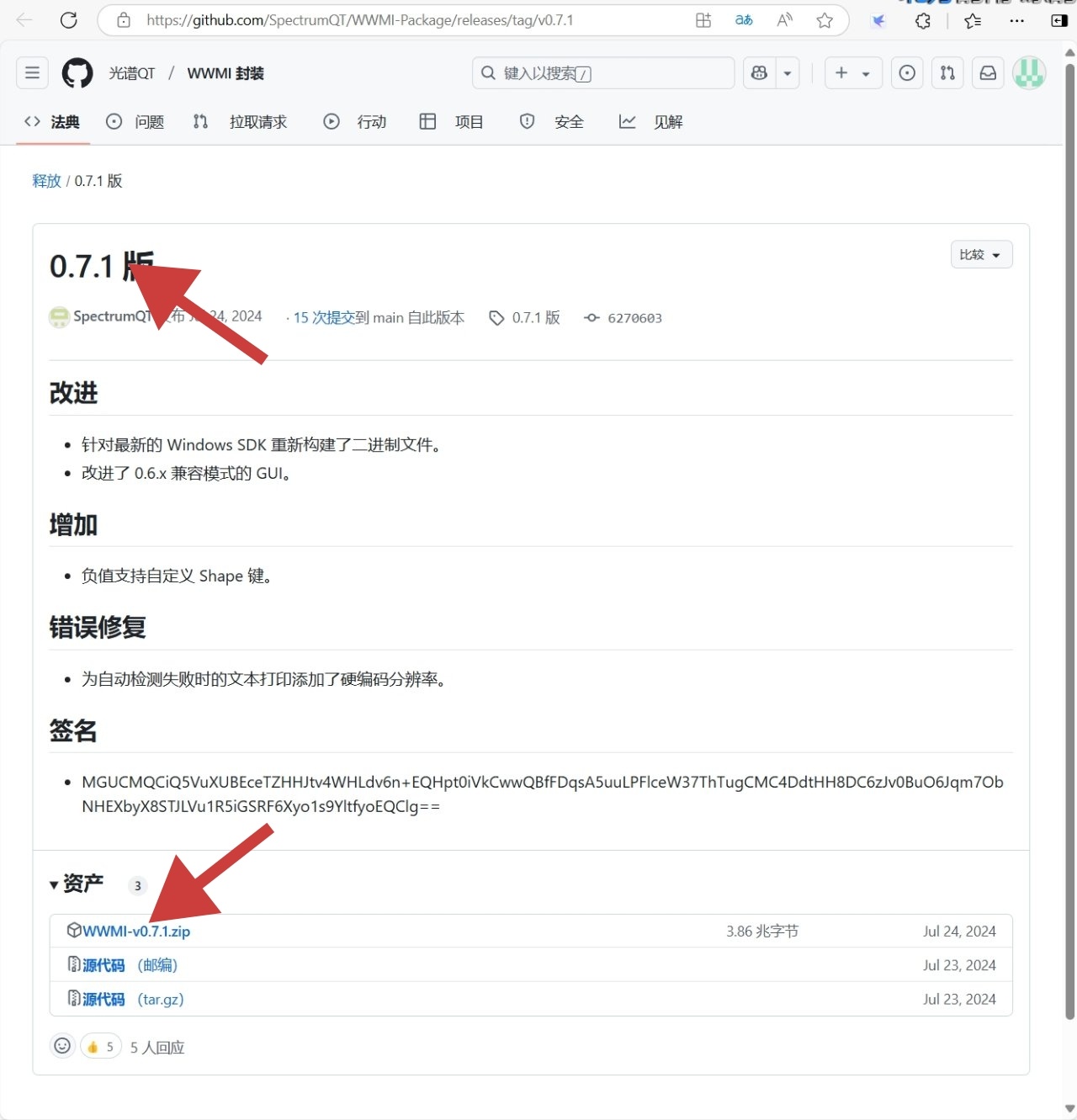Screen dimensions: 1077x1120
Task: Open the browser sidebar panel icon
Action: coord(1059,21)
